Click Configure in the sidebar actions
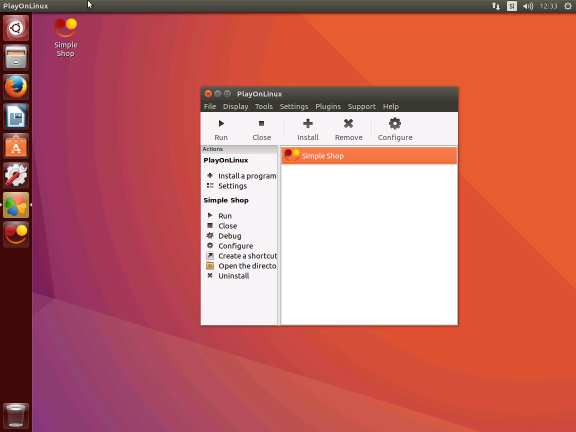 tap(230, 246)
